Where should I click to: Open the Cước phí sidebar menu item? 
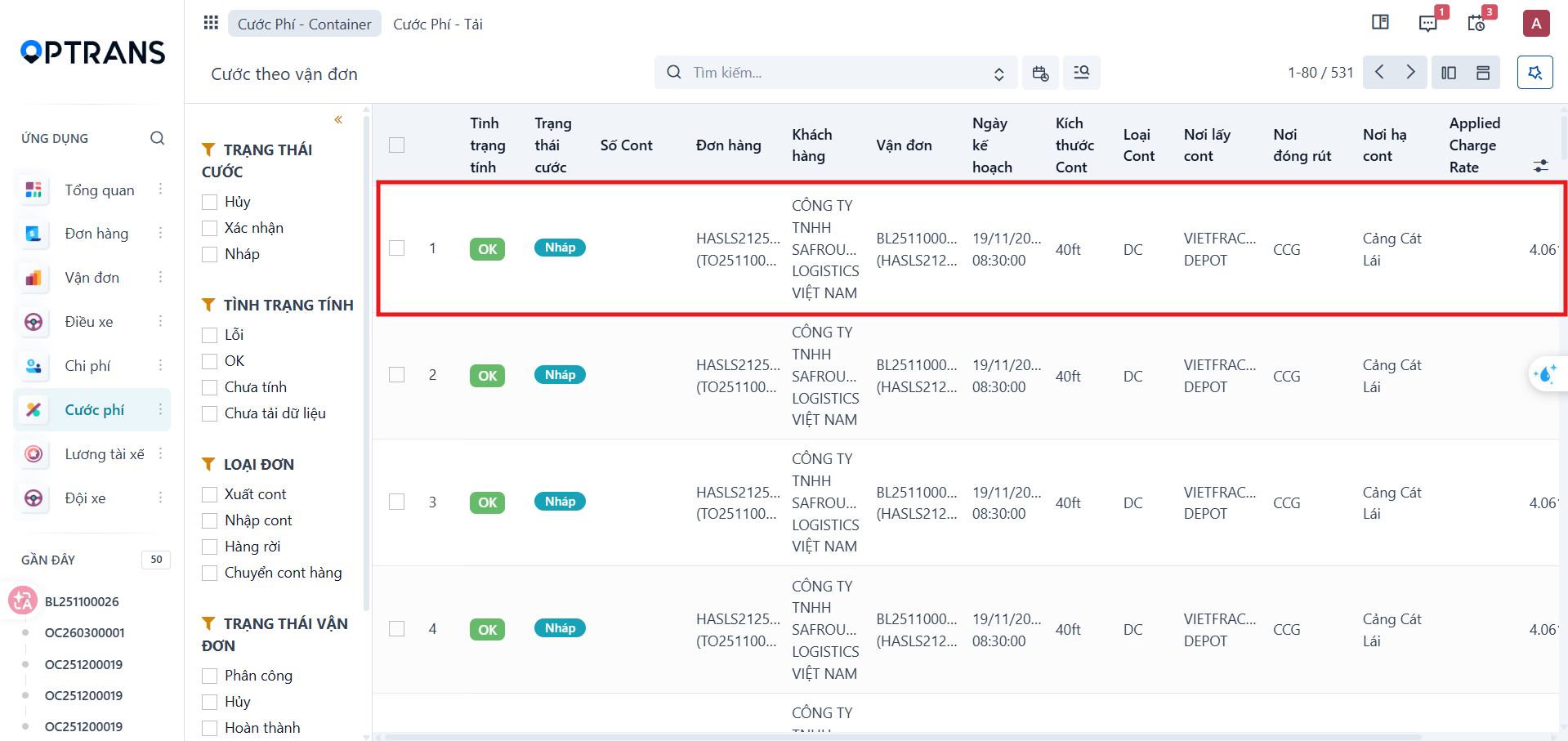click(x=92, y=409)
